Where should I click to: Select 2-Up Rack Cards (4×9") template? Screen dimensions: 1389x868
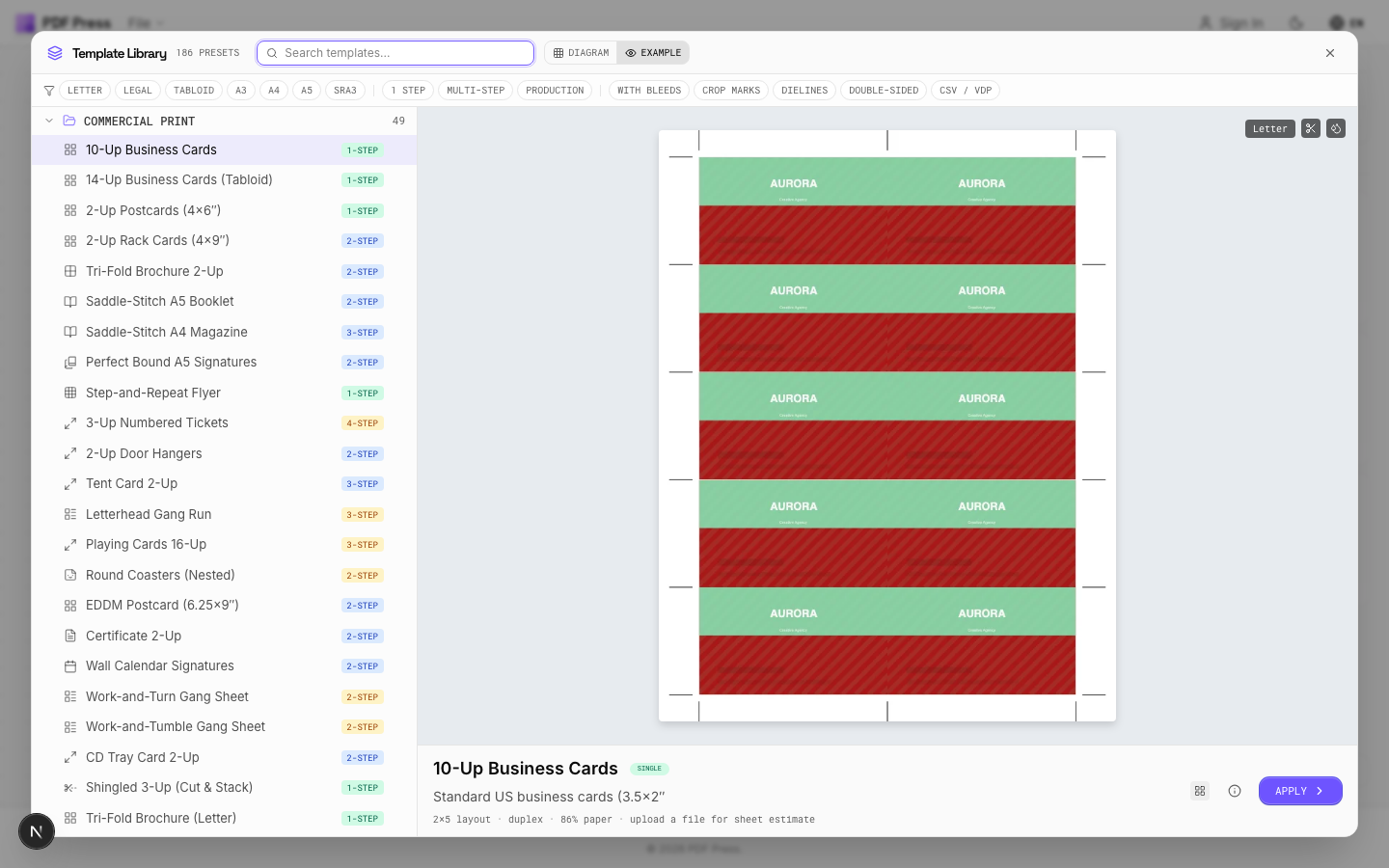point(224,241)
